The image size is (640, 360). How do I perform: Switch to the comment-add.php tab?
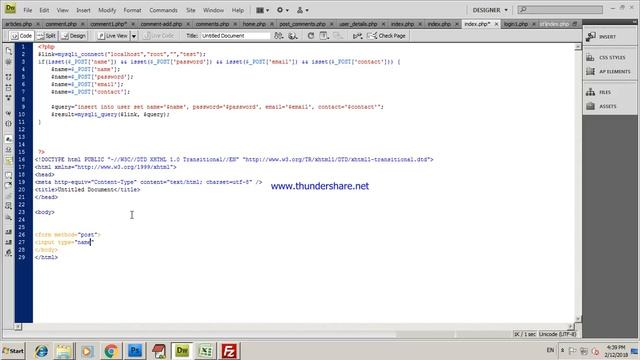point(161,24)
